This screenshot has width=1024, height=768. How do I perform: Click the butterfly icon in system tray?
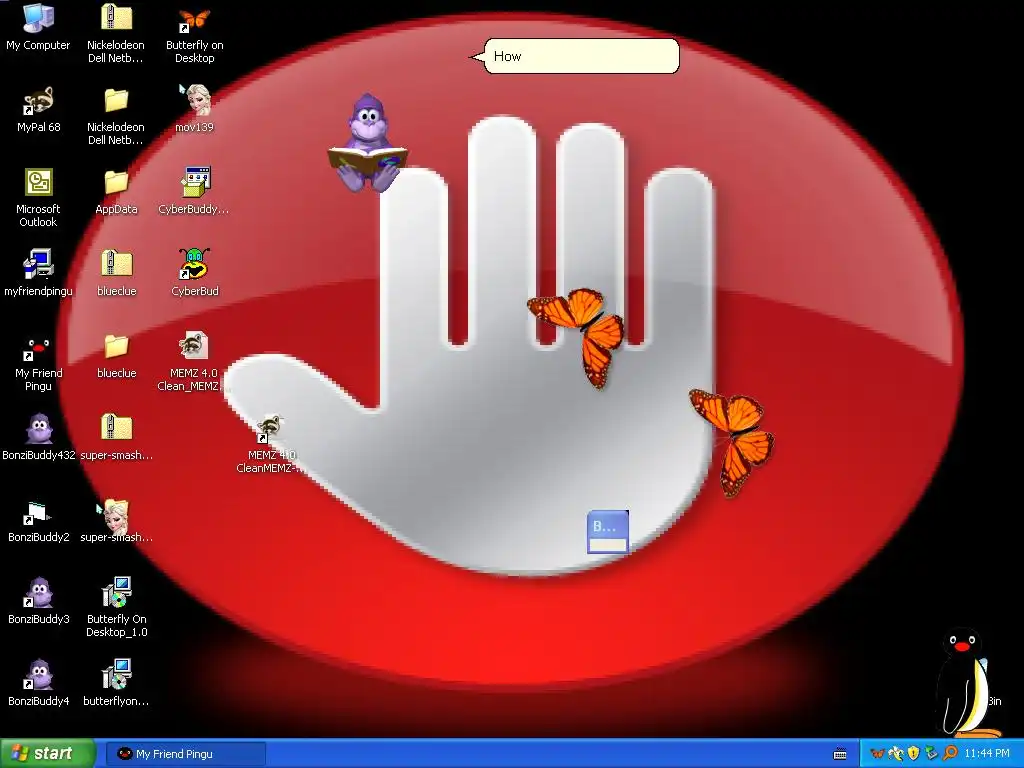click(878, 754)
